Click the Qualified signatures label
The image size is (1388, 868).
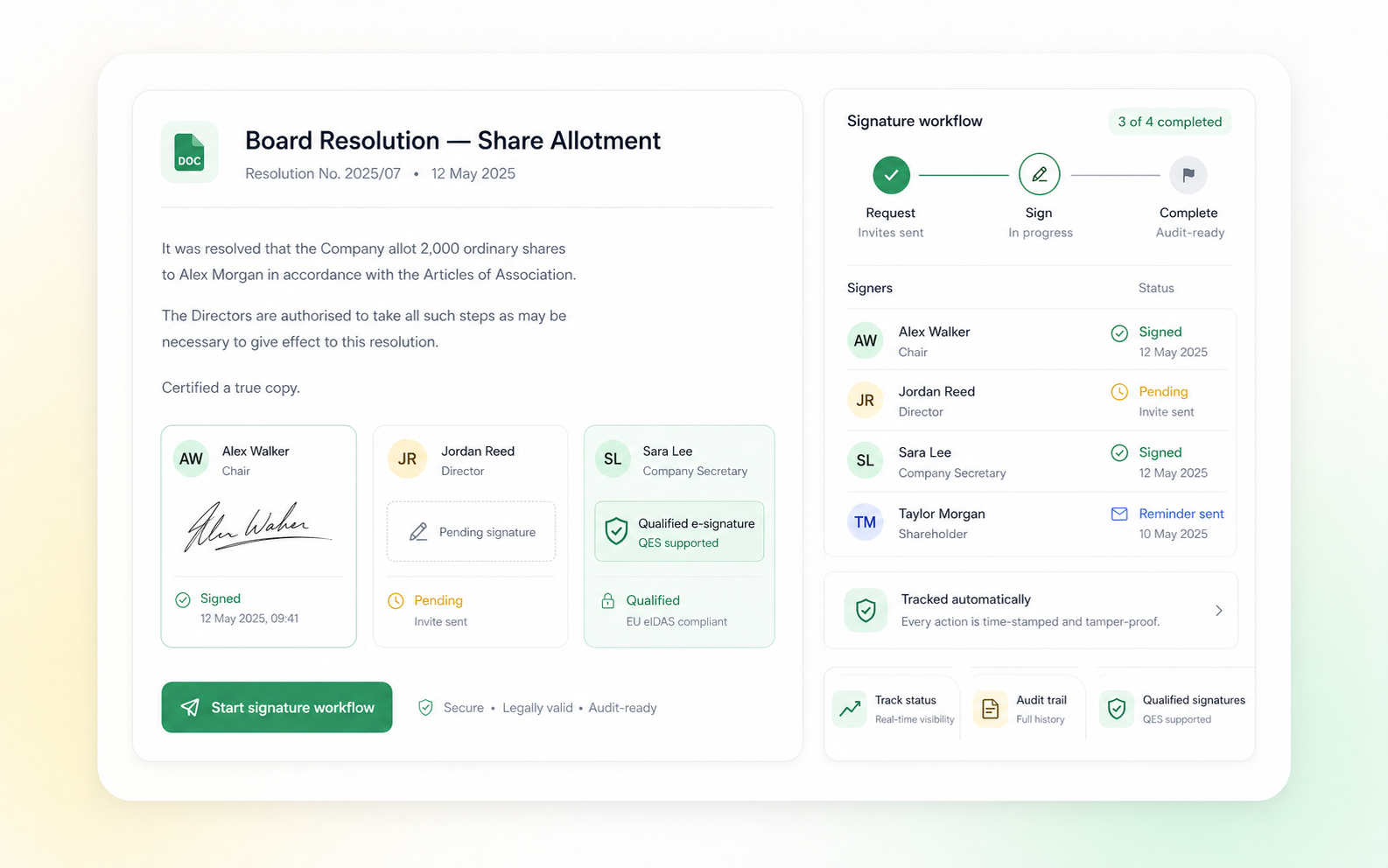pyautogui.click(x=1194, y=700)
